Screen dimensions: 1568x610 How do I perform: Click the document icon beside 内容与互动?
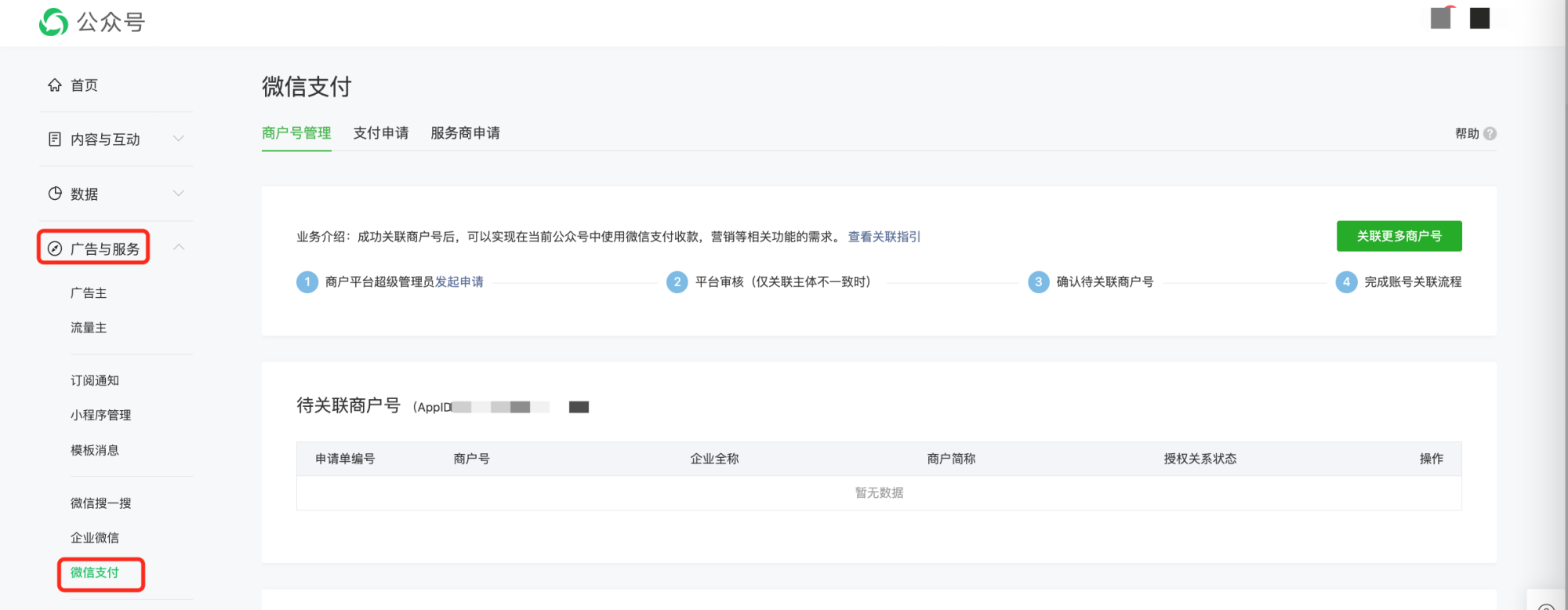(x=55, y=139)
